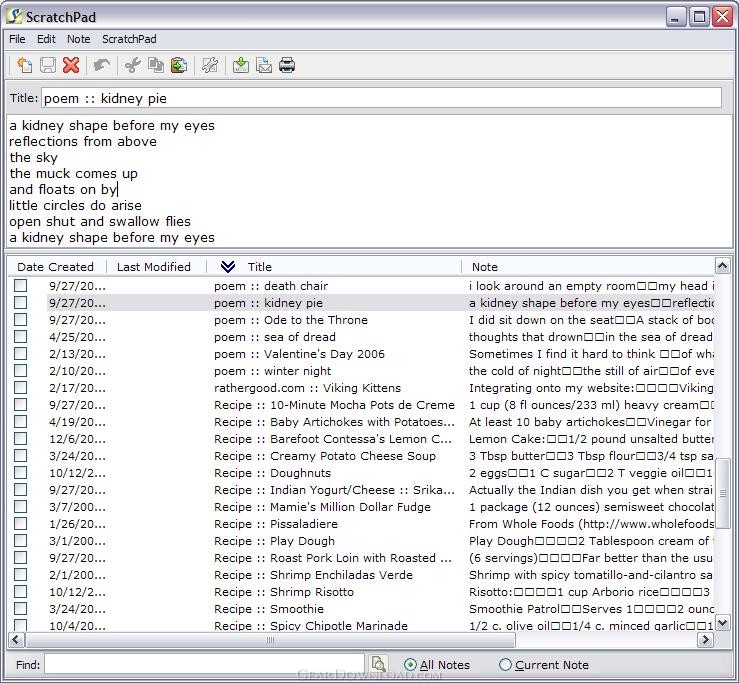
Task: Click the horizontal scrollbar thumb
Action: 270,640
